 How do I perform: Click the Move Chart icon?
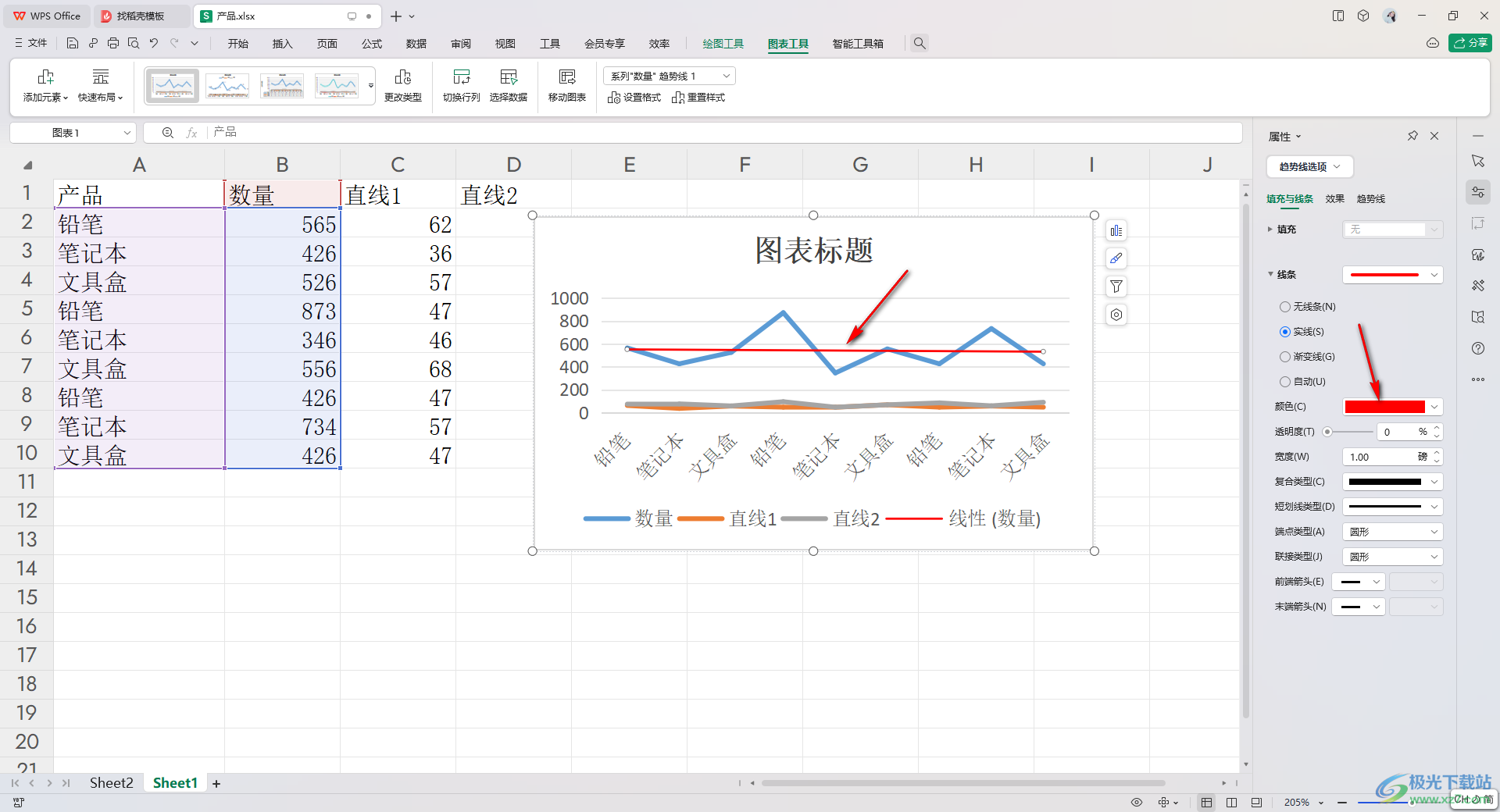tap(566, 77)
